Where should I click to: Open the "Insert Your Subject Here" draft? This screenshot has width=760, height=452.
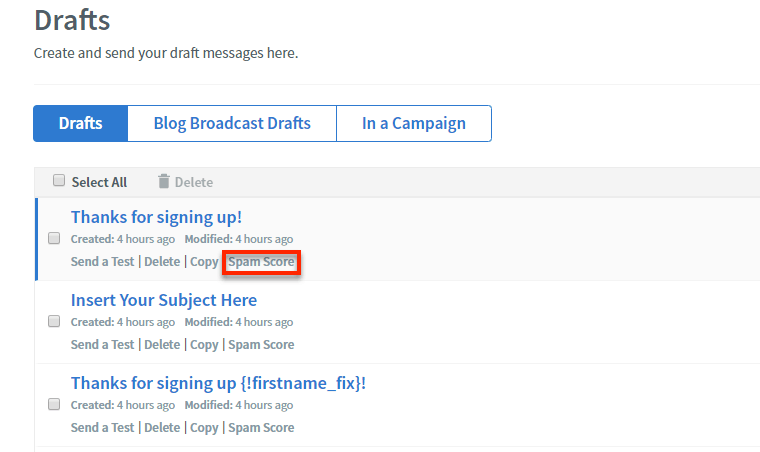tap(164, 300)
